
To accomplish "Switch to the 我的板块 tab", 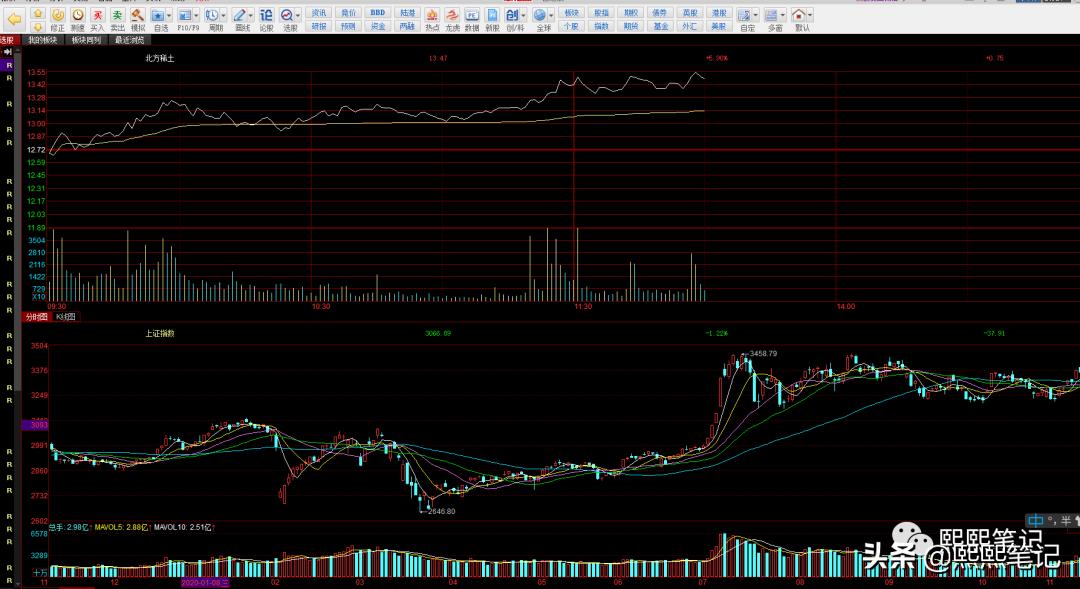I will [x=43, y=41].
